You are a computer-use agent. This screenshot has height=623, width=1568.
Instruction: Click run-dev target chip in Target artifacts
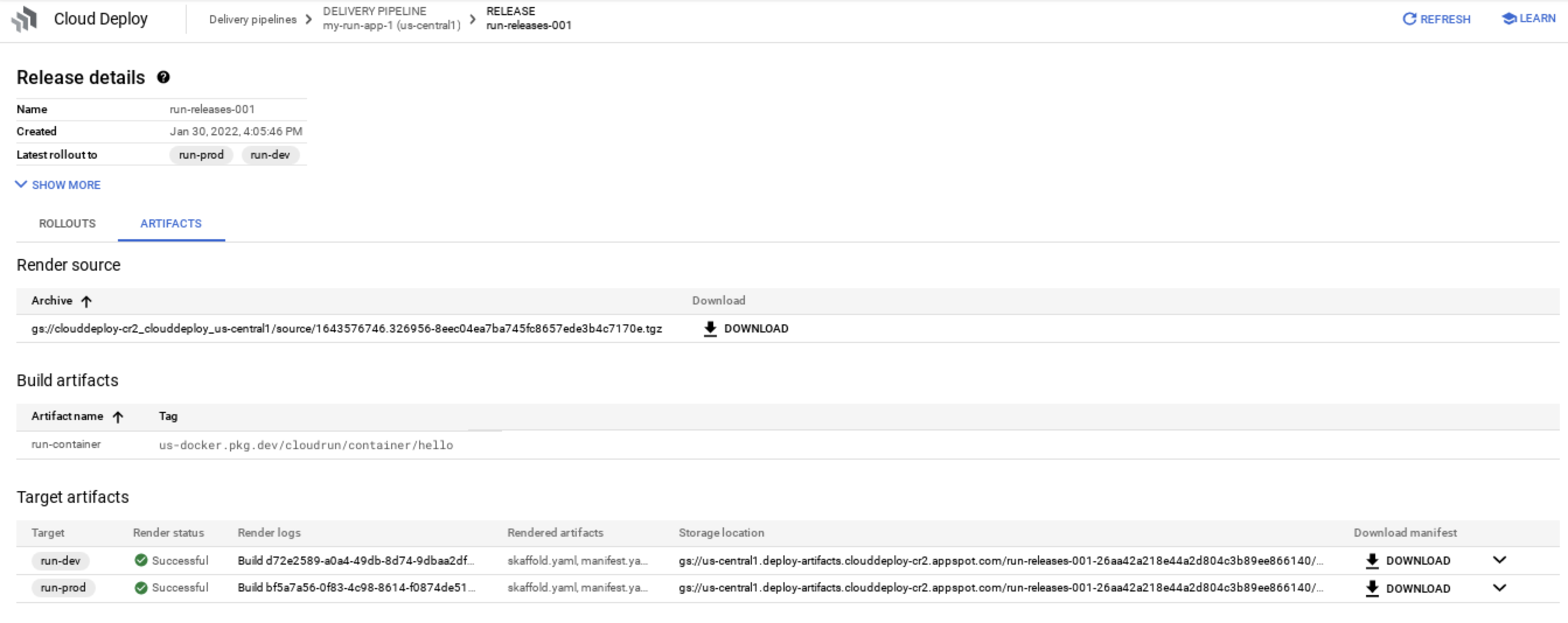pos(60,561)
